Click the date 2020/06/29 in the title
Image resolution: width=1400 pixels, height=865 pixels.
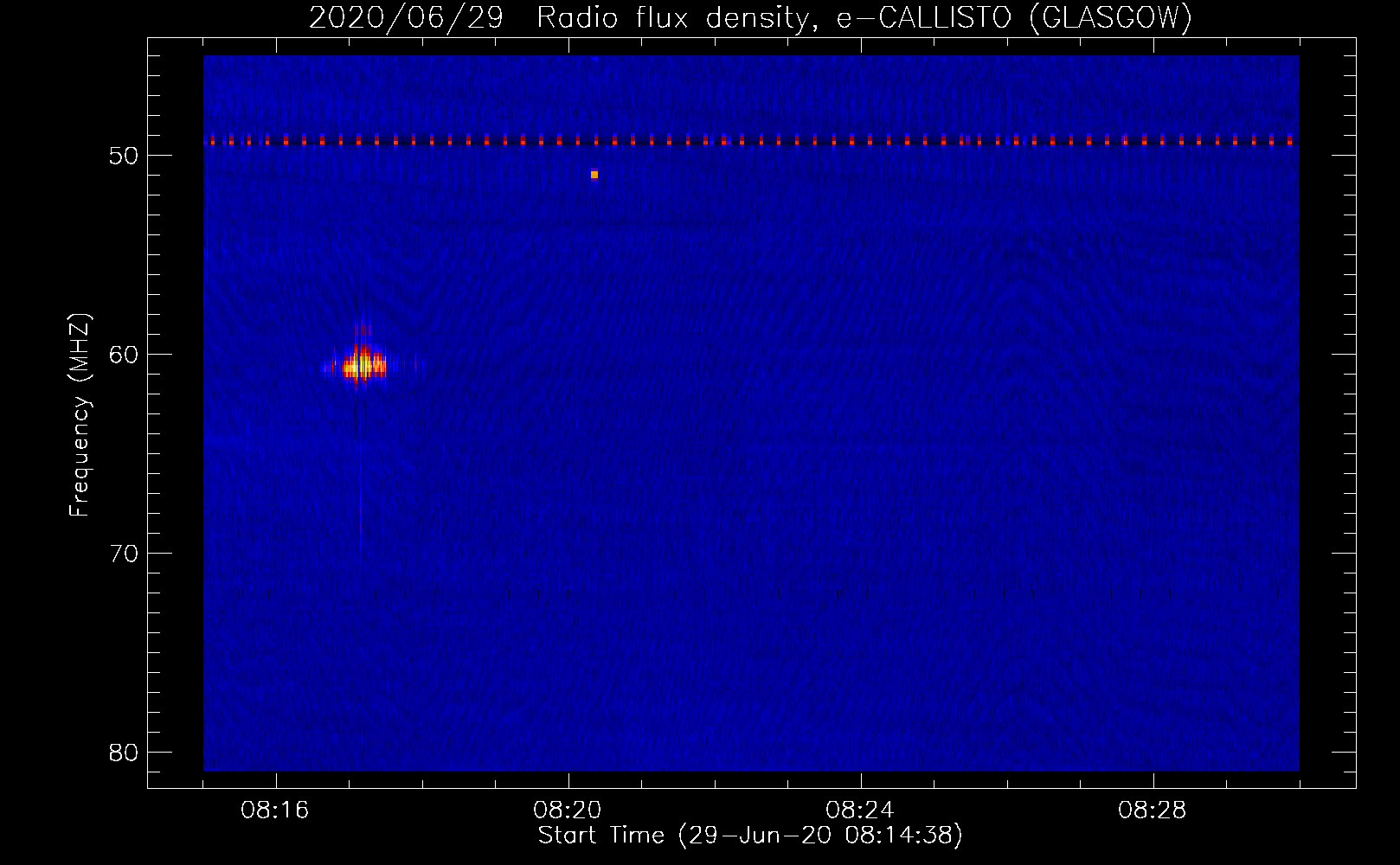tap(406, 17)
